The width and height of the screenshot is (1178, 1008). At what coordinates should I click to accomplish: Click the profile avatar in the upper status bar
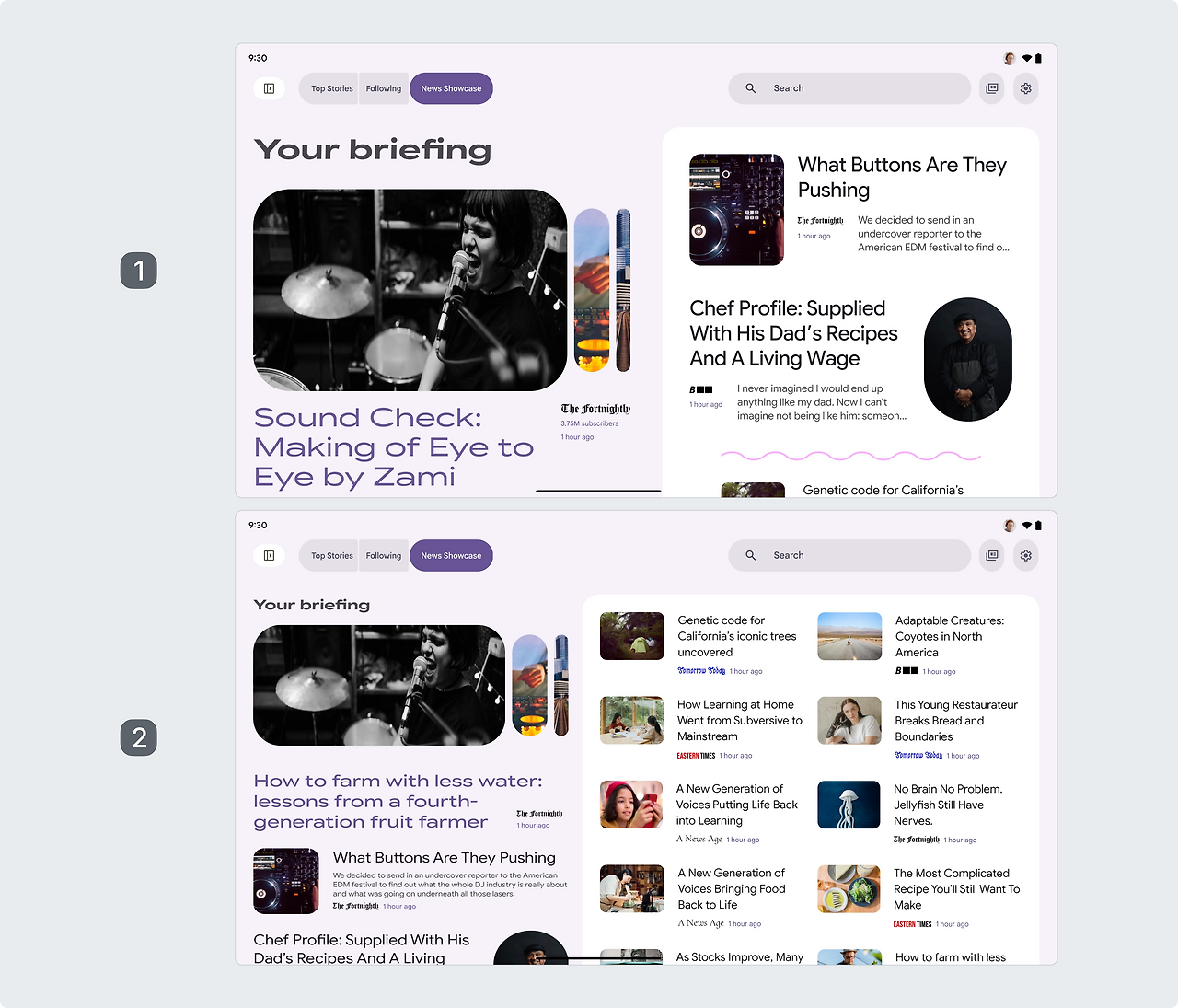tap(1010, 58)
